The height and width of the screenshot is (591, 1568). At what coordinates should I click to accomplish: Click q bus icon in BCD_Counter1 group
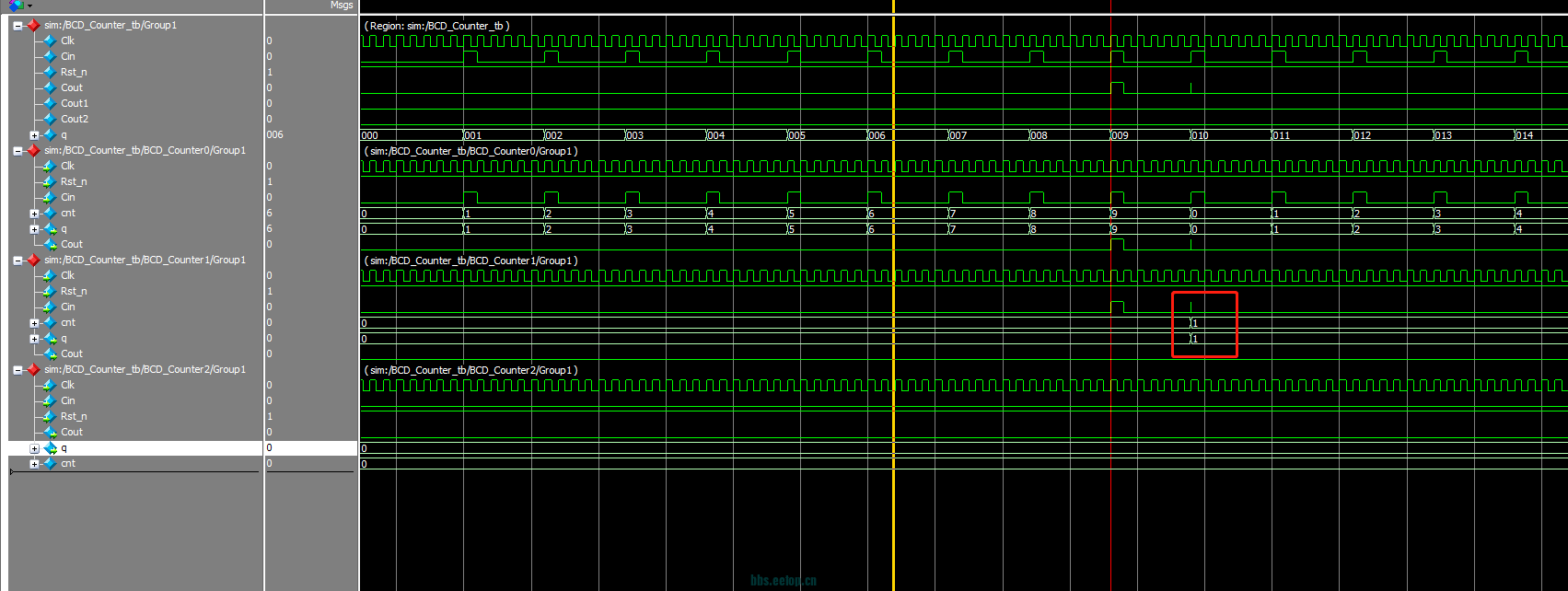click(x=51, y=339)
